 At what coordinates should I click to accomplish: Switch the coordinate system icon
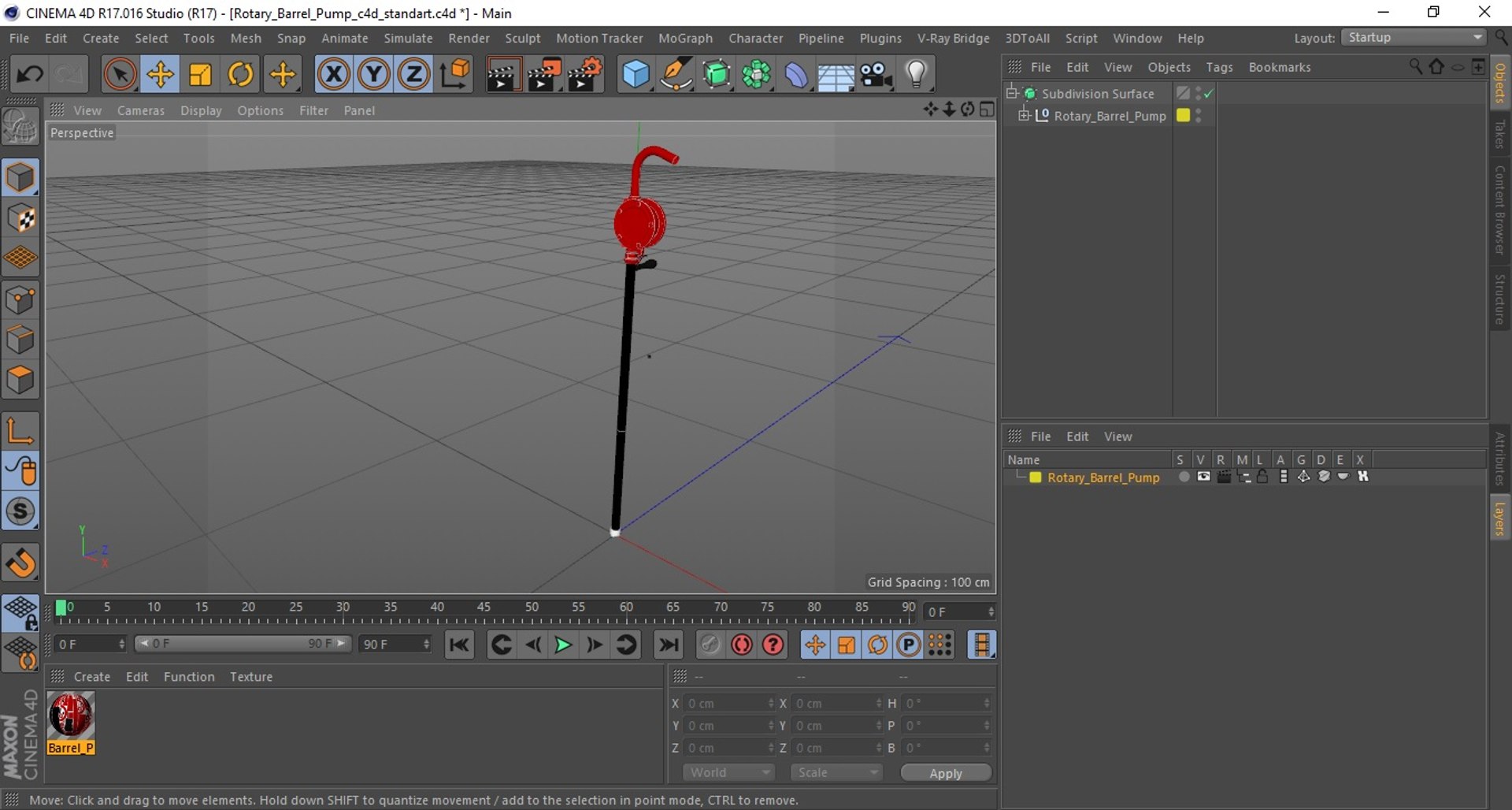(x=455, y=75)
